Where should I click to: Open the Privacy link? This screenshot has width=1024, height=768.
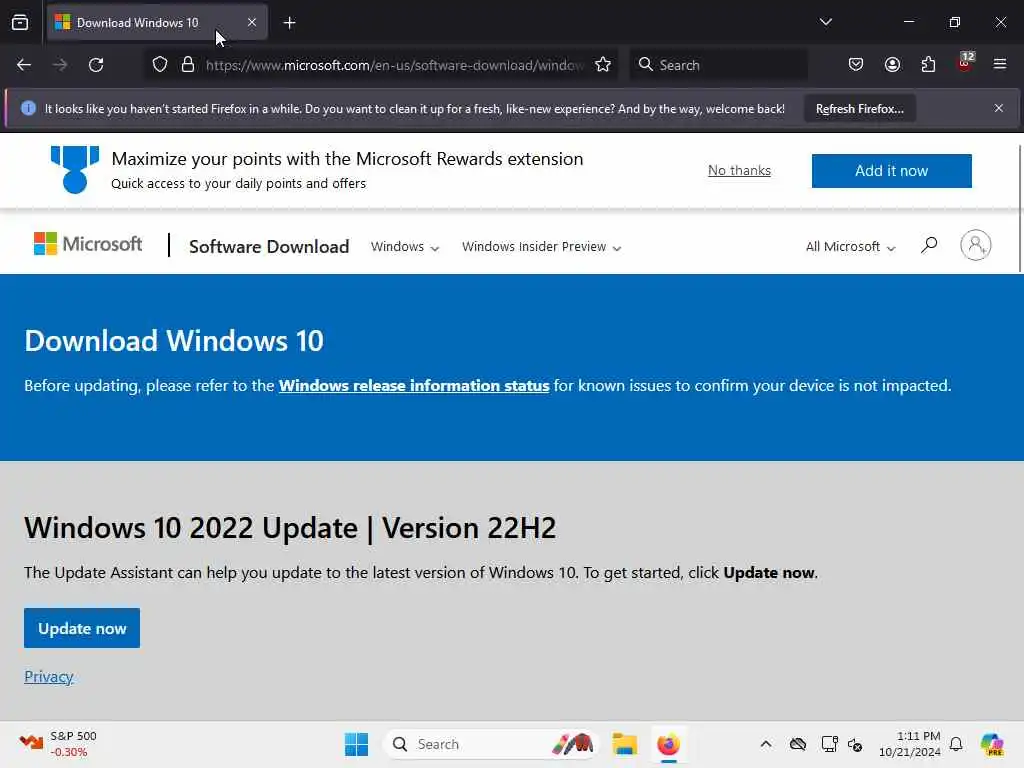[x=48, y=677]
